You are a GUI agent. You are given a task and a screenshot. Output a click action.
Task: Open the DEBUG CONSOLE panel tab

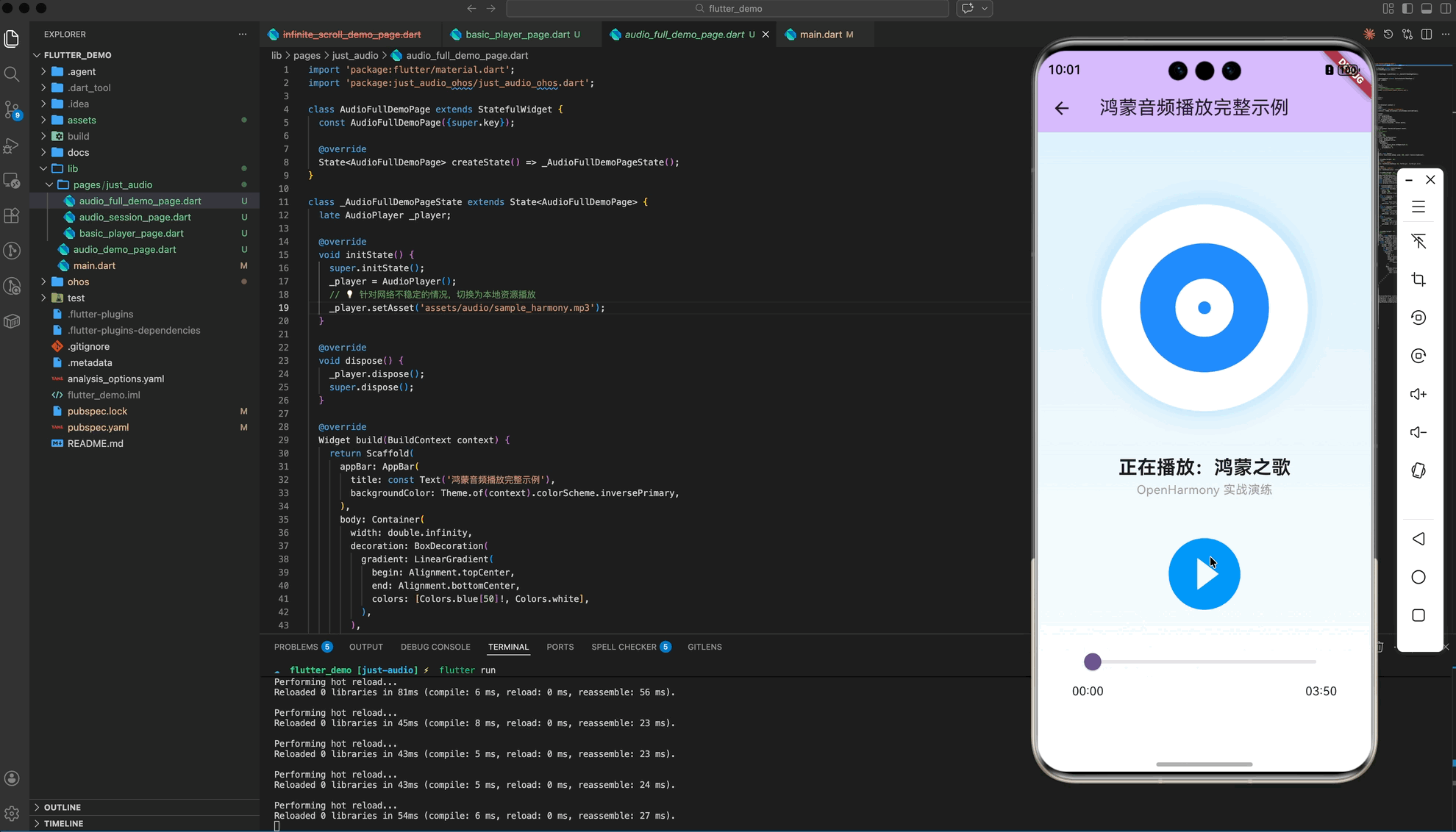(435, 647)
